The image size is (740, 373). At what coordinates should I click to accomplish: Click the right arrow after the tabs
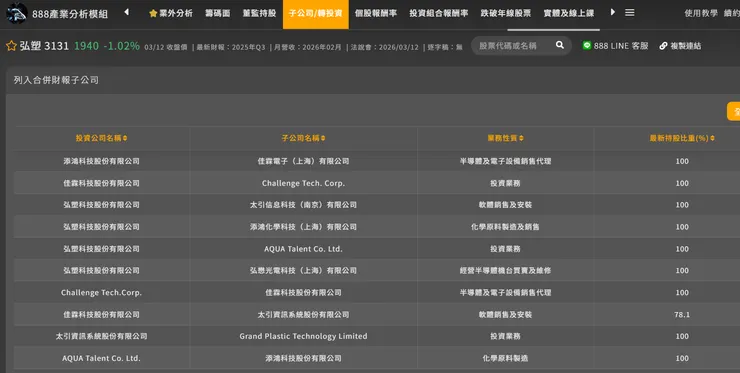pos(613,12)
